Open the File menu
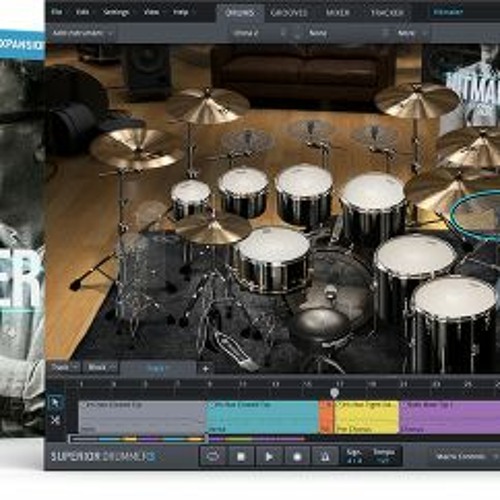The width and height of the screenshot is (500, 500). point(57,12)
